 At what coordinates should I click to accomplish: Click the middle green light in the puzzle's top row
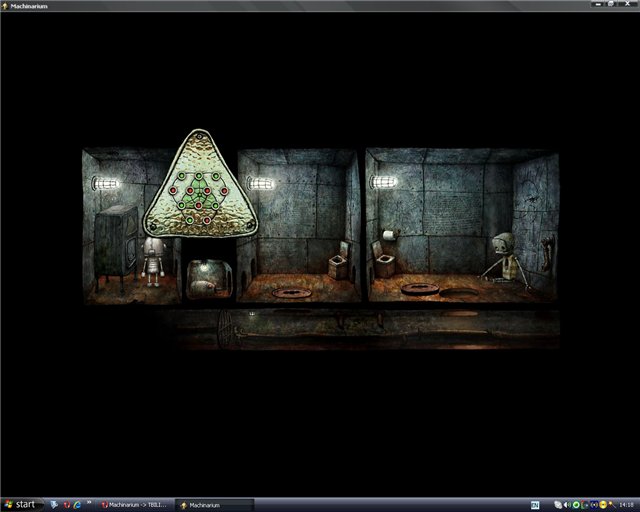[199, 176]
